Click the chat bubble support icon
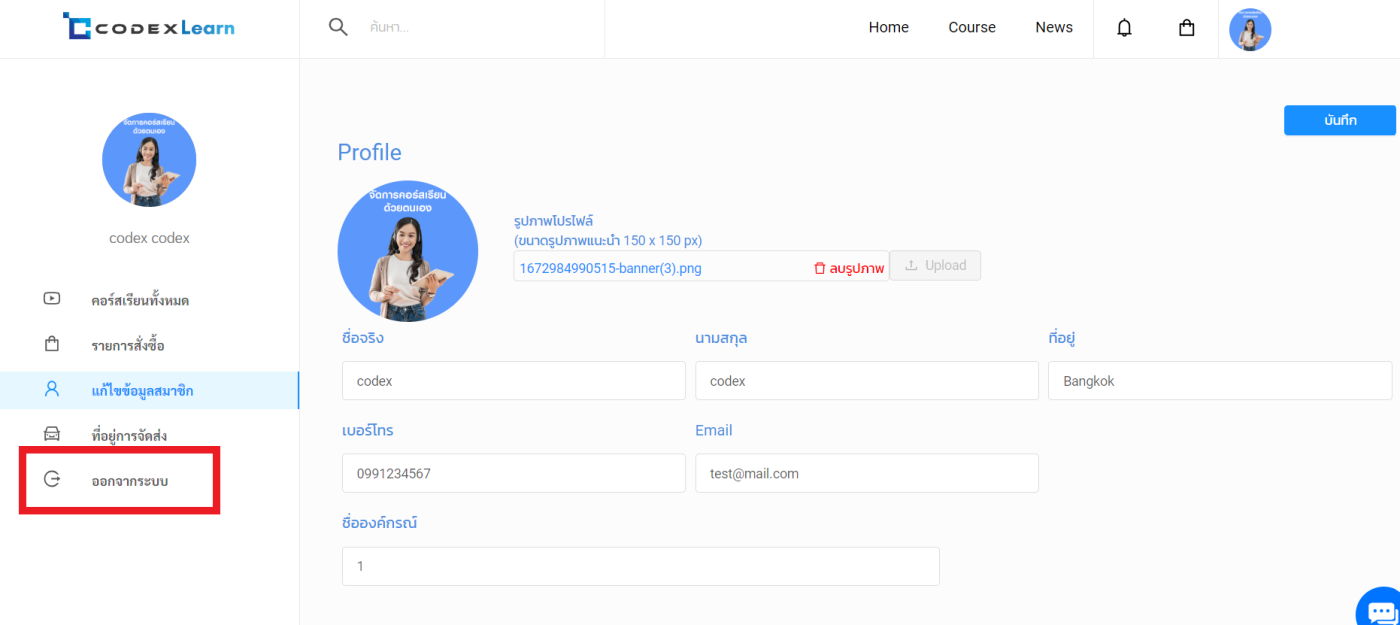1400x625 pixels. [x=1381, y=609]
